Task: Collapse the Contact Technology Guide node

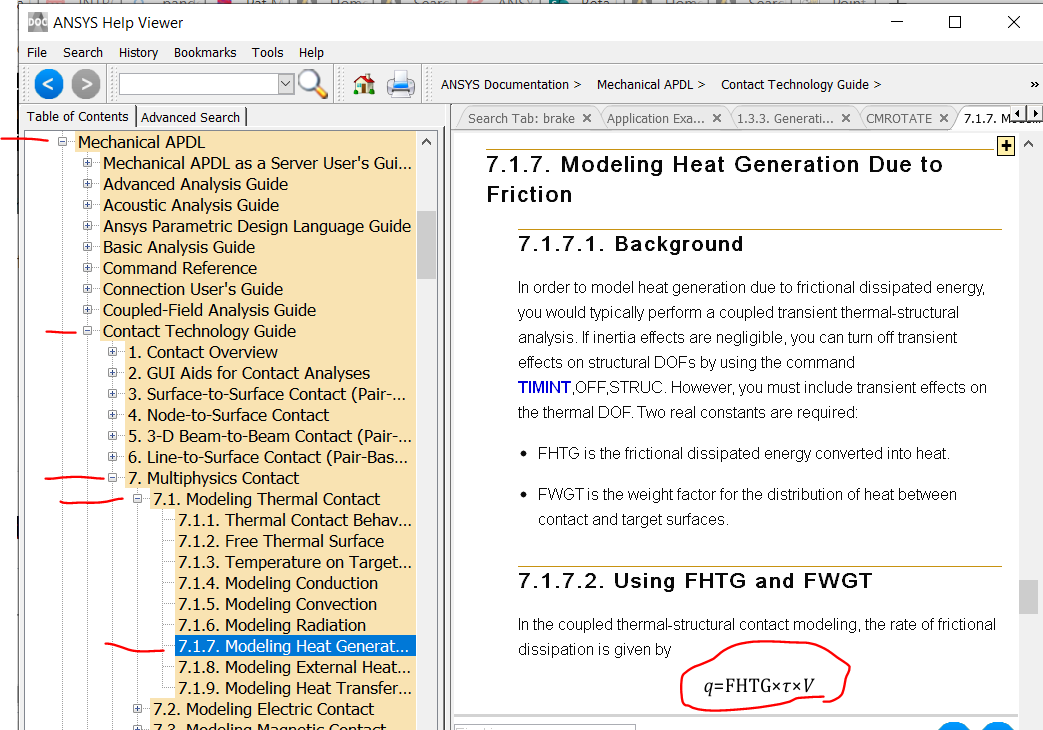Action: 88,331
